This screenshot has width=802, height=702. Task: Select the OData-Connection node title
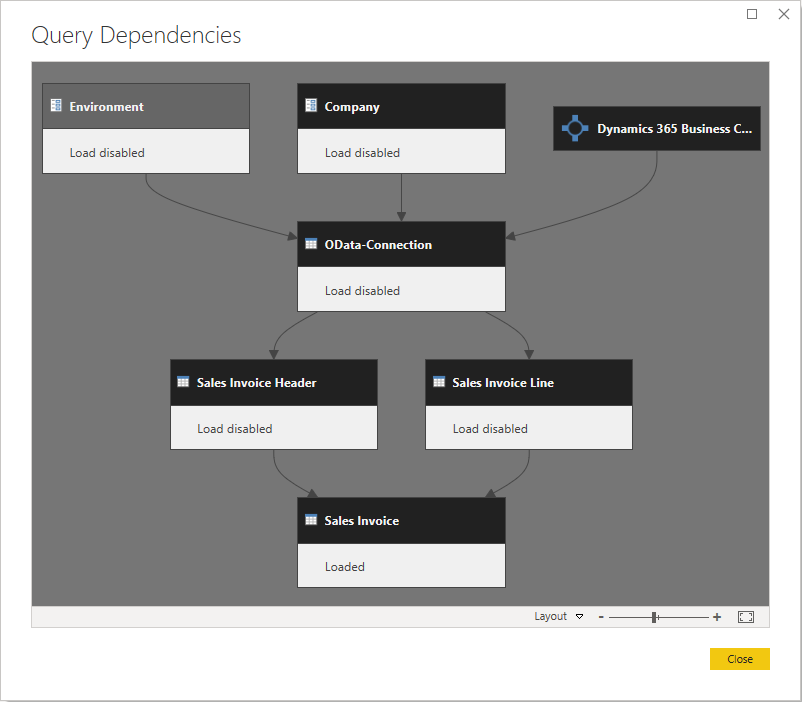coord(378,244)
